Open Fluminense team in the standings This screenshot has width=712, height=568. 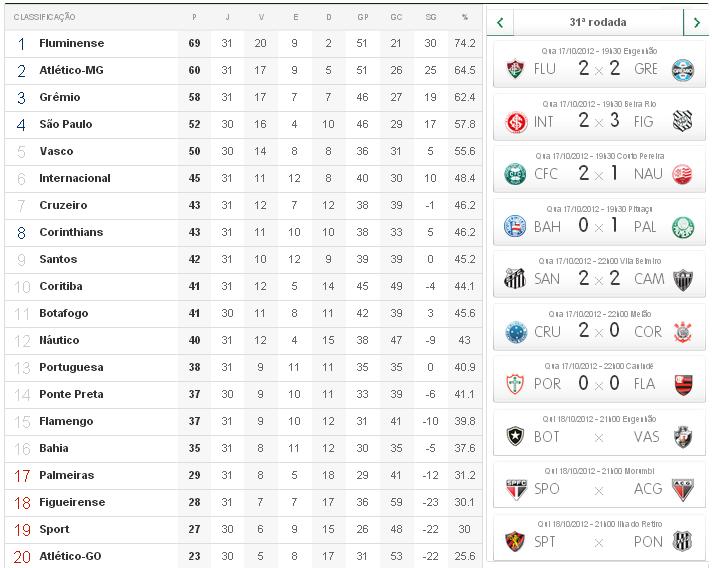[71, 43]
